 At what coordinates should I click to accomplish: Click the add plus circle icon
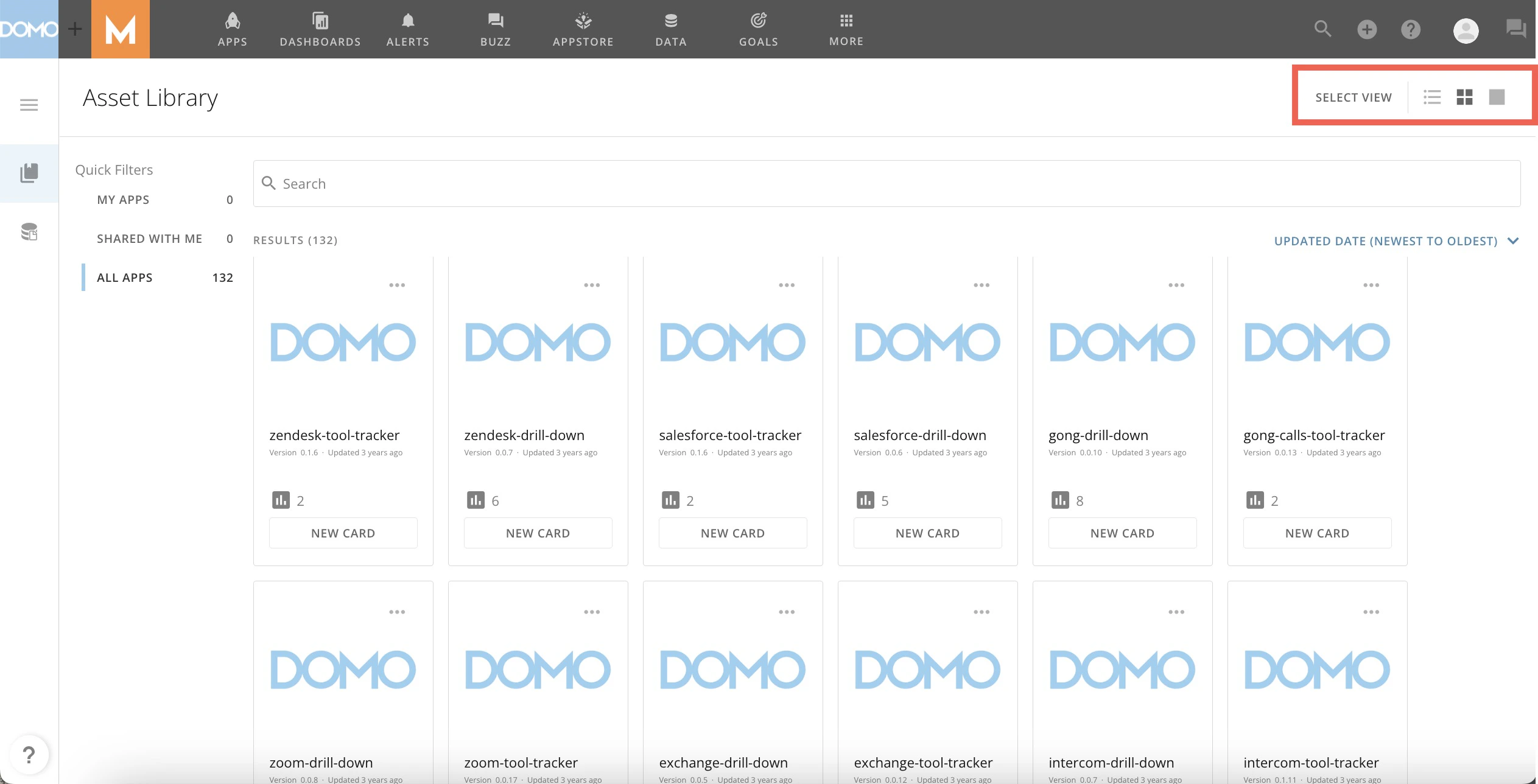coord(1367,29)
